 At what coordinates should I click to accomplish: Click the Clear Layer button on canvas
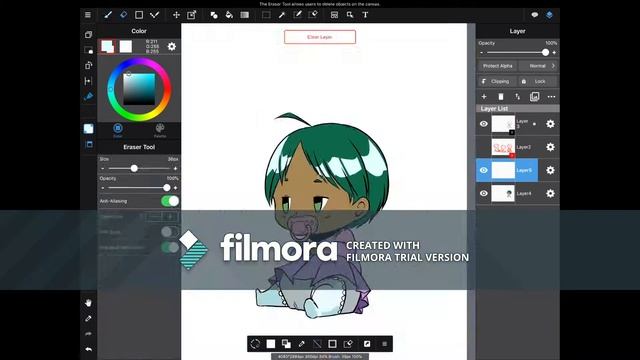click(x=320, y=37)
